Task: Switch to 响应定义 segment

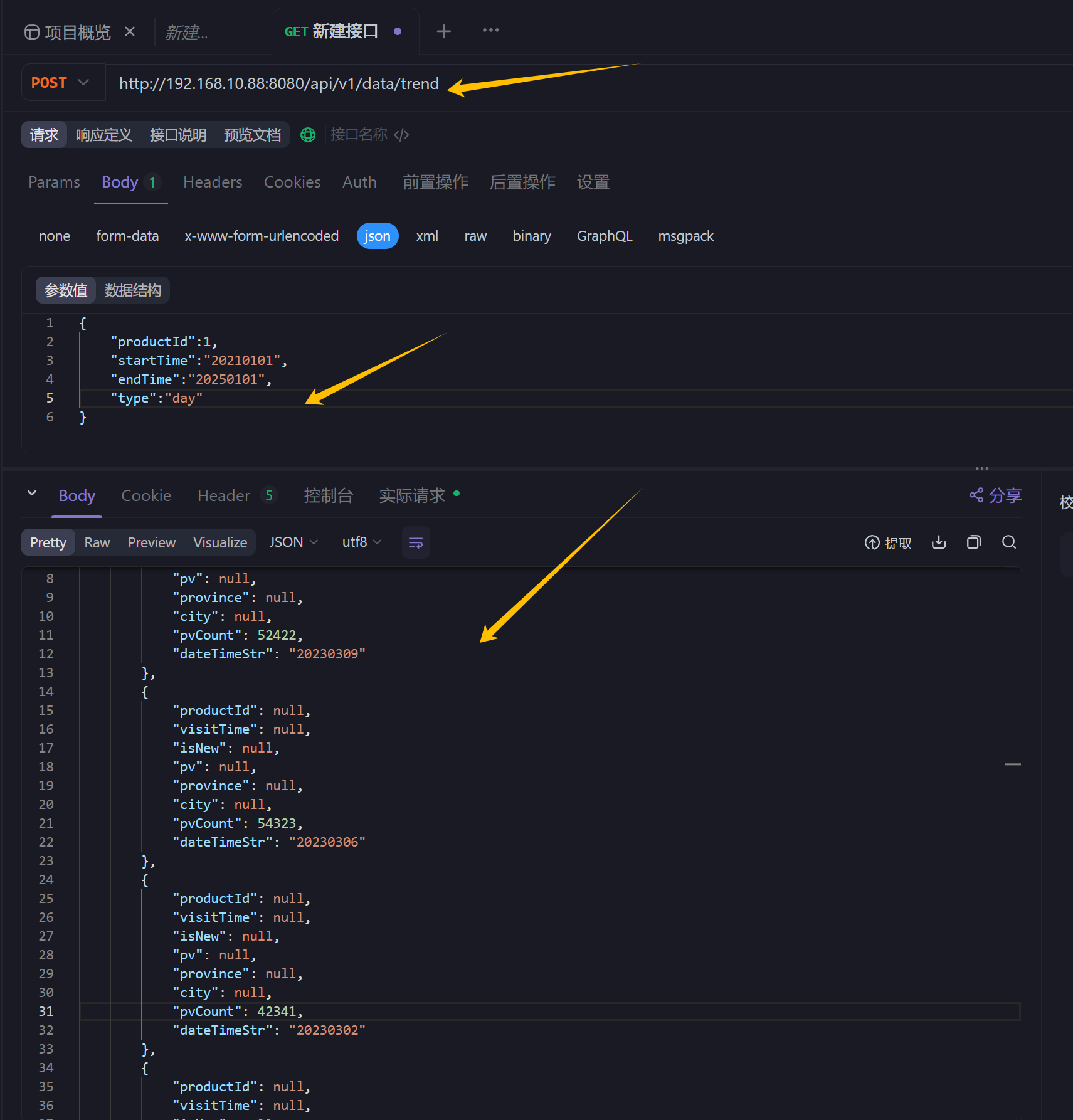Action: pyautogui.click(x=104, y=135)
